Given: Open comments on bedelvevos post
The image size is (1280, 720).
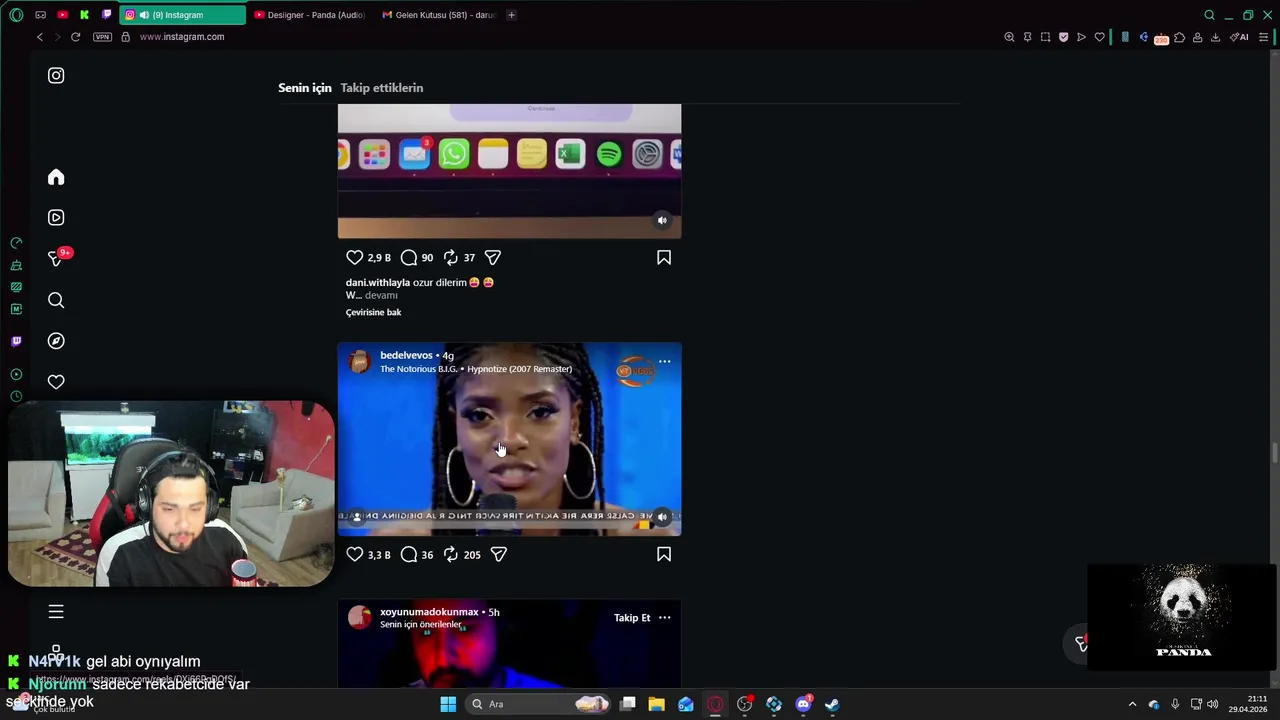Looking at the screenshot, I should pyautogui.click(x=408, y=554).
